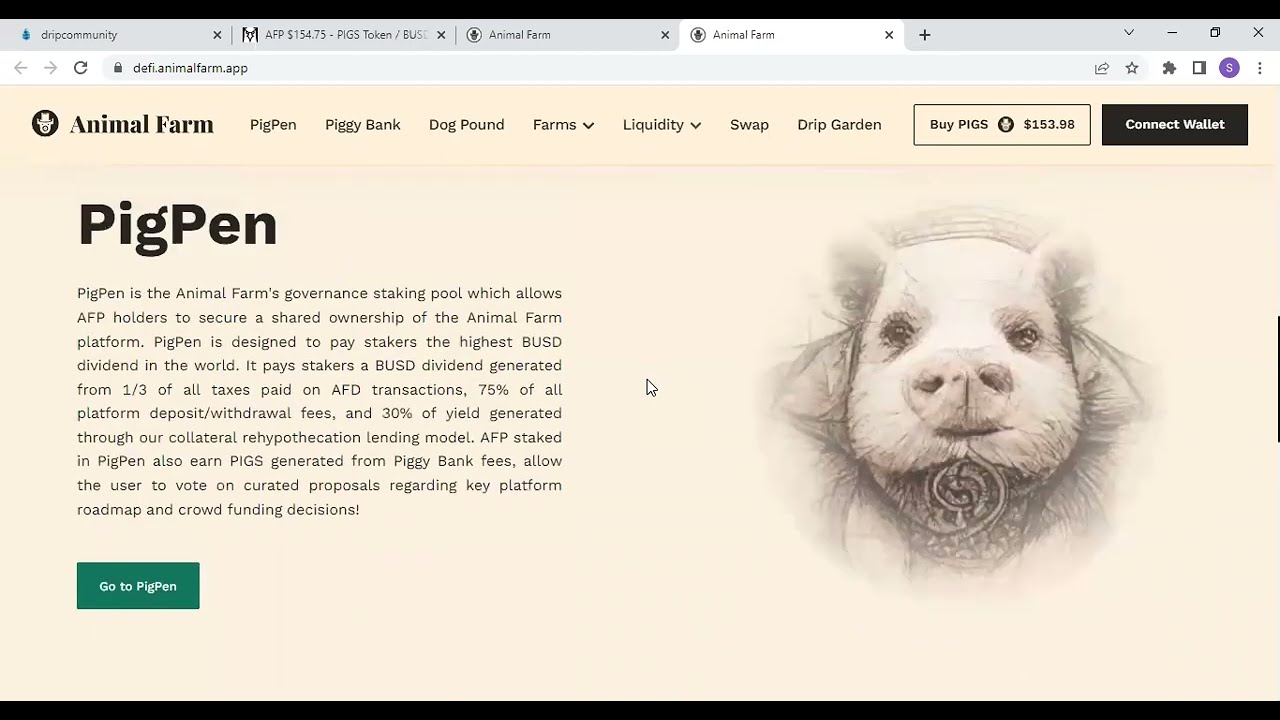Click the pig illustration image
The image size is (1280, 720).
click(960, 400)
